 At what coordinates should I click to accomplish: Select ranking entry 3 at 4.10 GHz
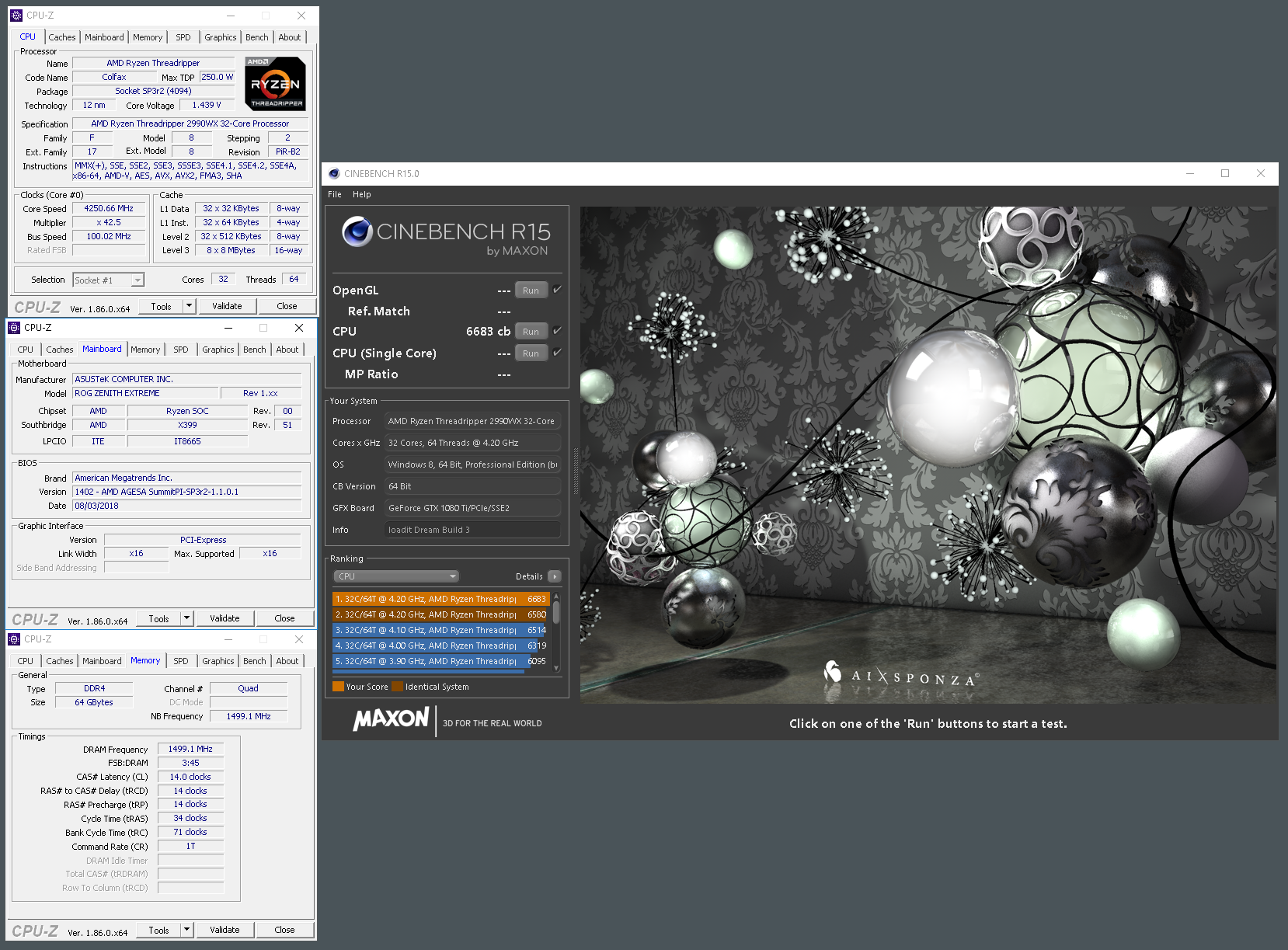[441, 630]
